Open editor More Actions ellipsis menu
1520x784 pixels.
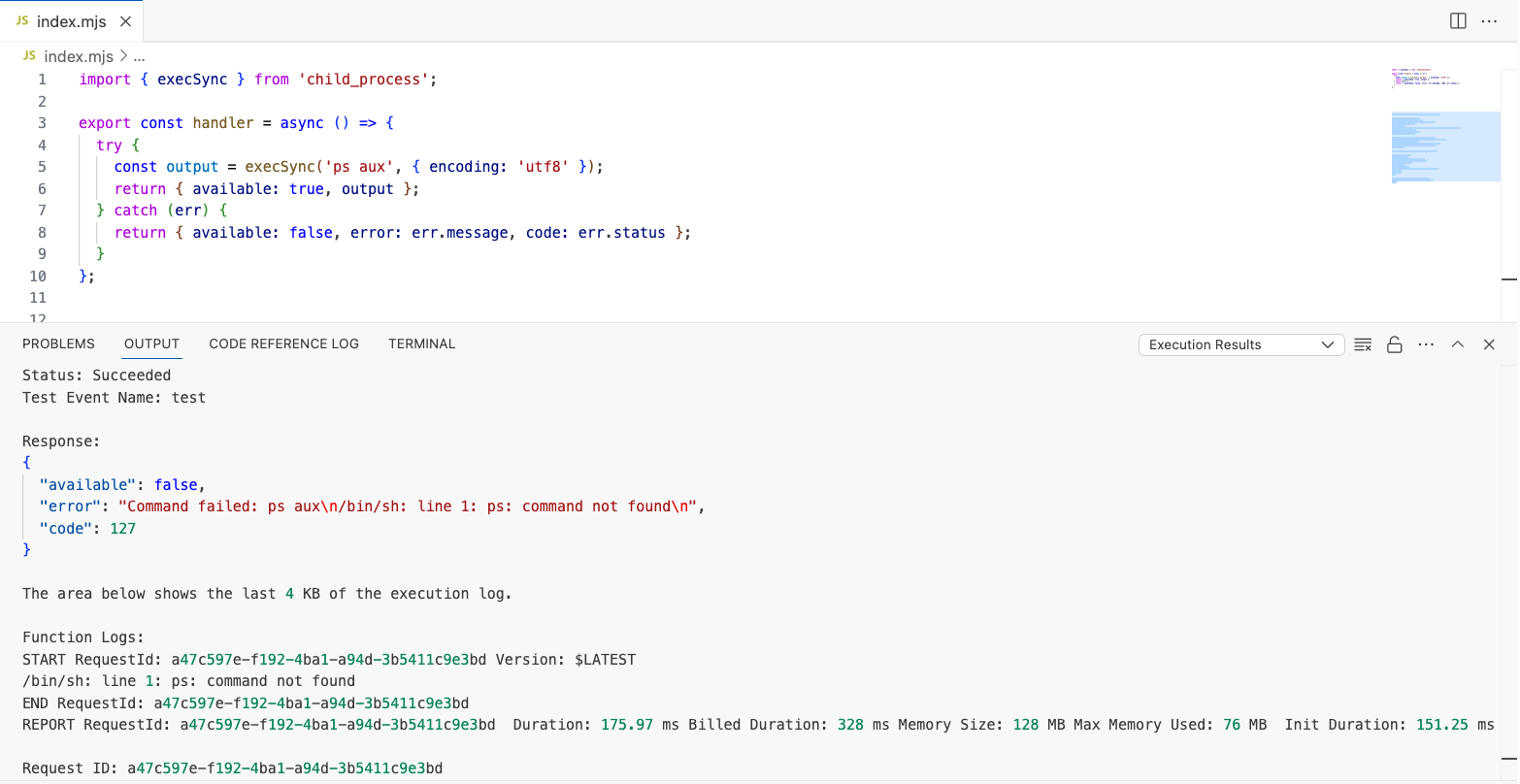click(x=1489, y=21)
